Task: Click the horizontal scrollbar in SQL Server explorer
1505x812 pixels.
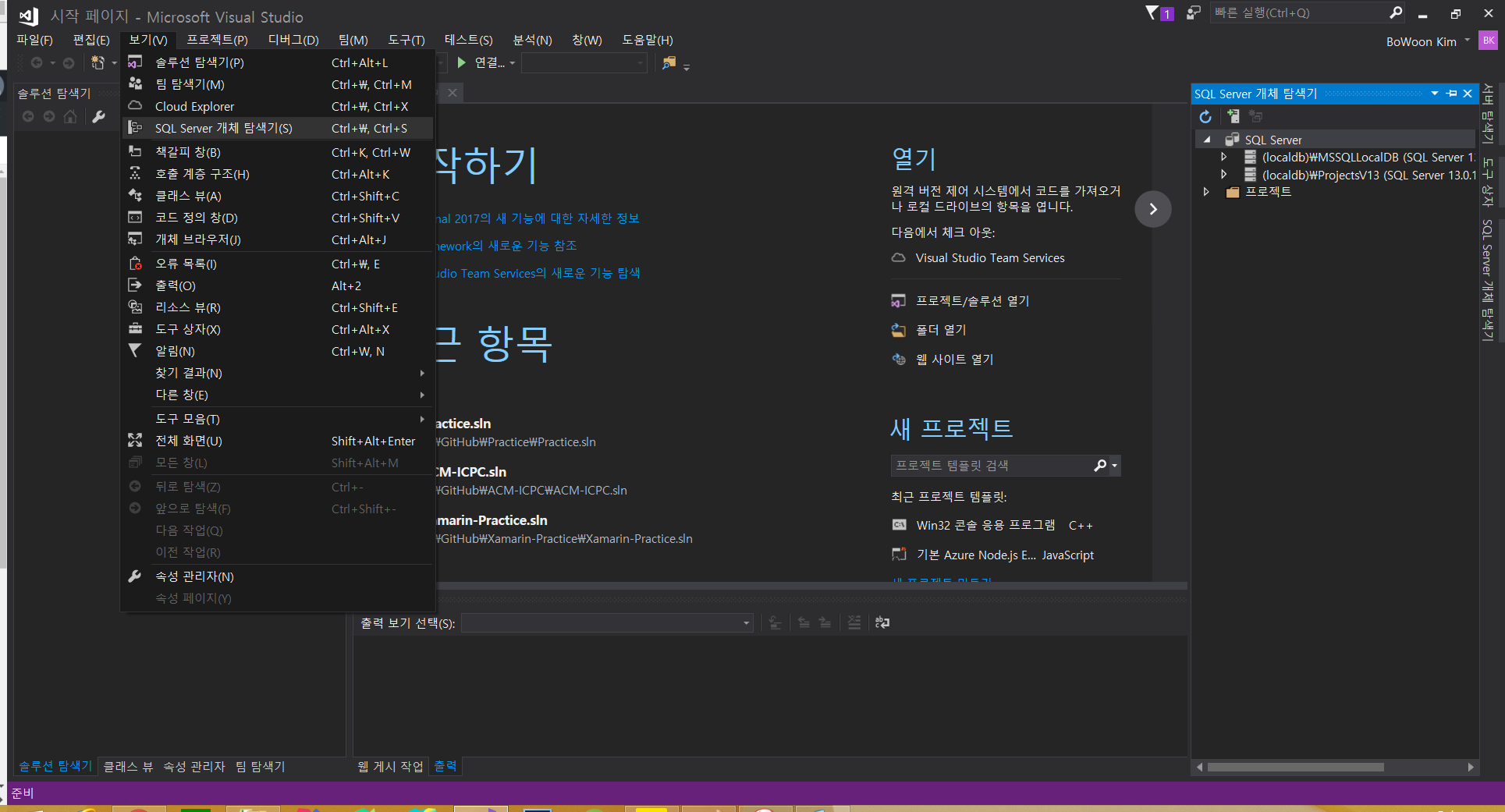Action: tap(1295, 767)
